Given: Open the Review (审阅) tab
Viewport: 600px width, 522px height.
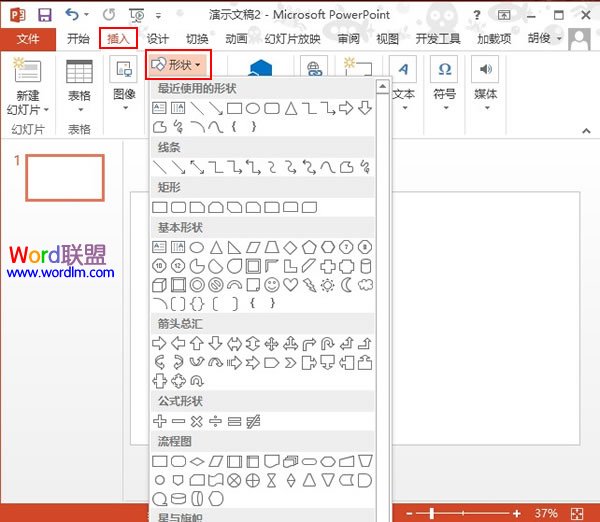Looking at the screenshot, I should pyautogui.click(x=349, y=39).
